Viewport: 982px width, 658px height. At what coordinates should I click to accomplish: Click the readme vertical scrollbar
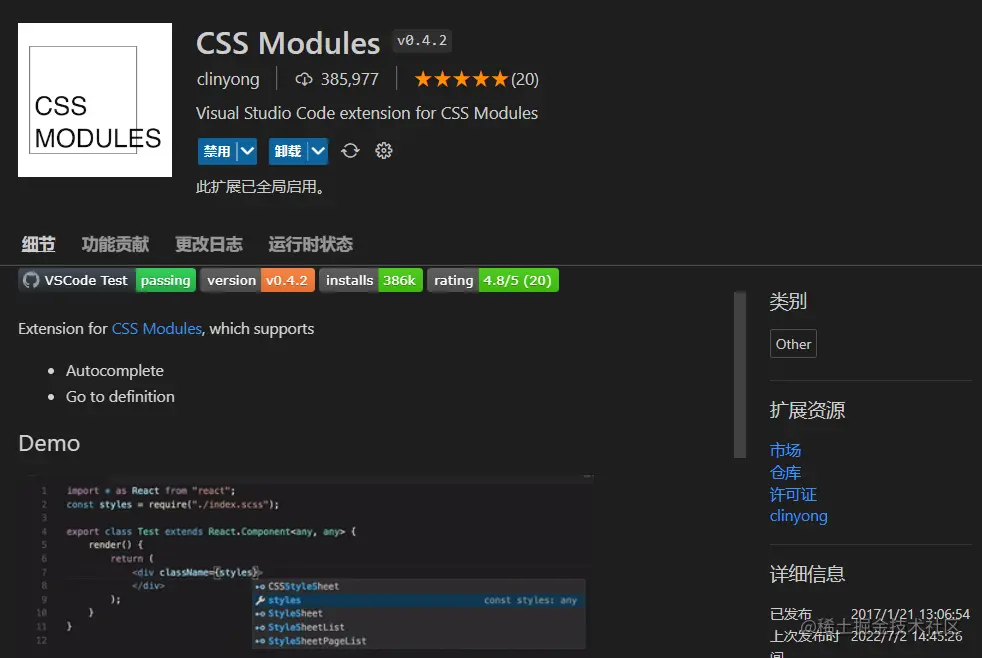point(740,374)
